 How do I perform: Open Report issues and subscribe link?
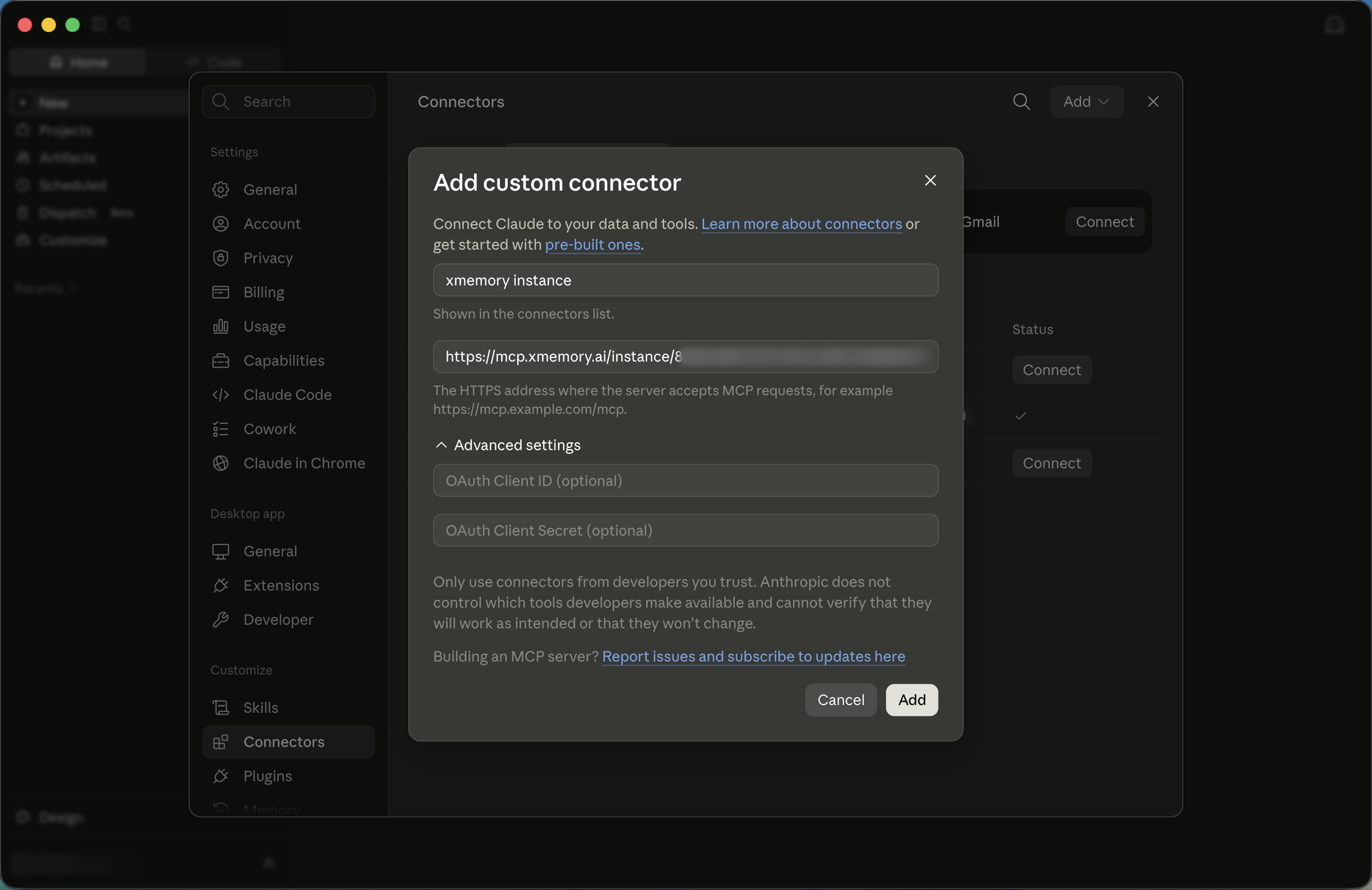[x=753, y=656]
